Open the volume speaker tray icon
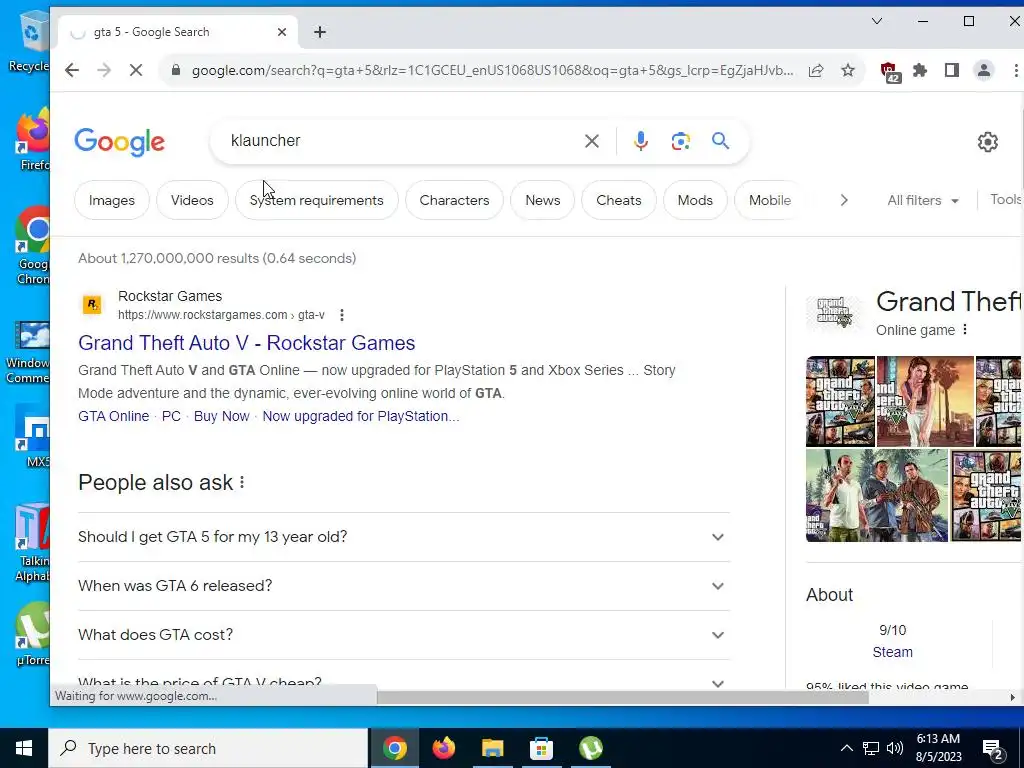 point(895,748)
